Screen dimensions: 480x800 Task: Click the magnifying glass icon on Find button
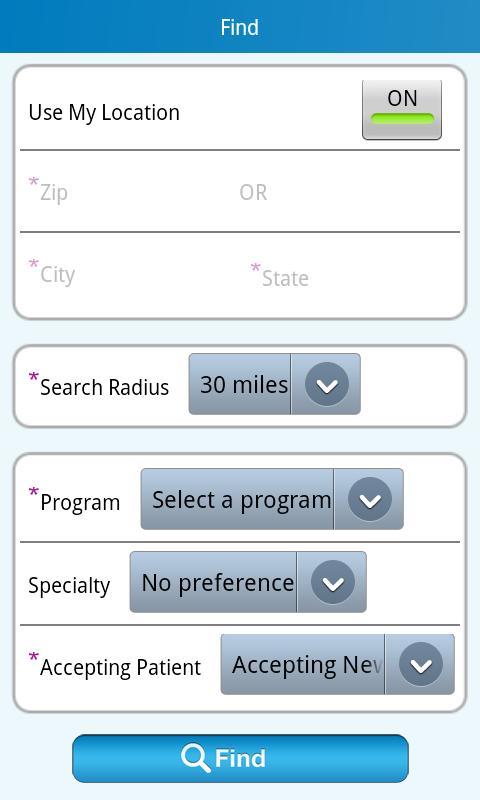tap(195, 758)
